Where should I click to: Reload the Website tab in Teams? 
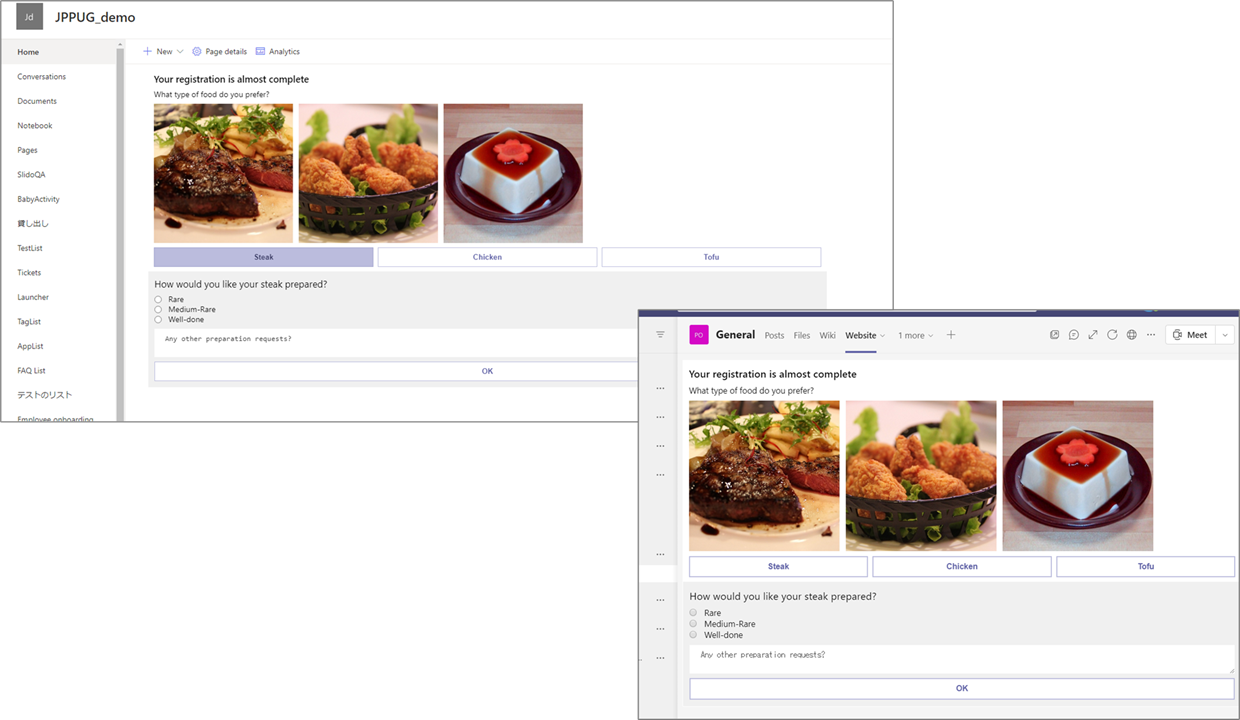[1112, 335]
